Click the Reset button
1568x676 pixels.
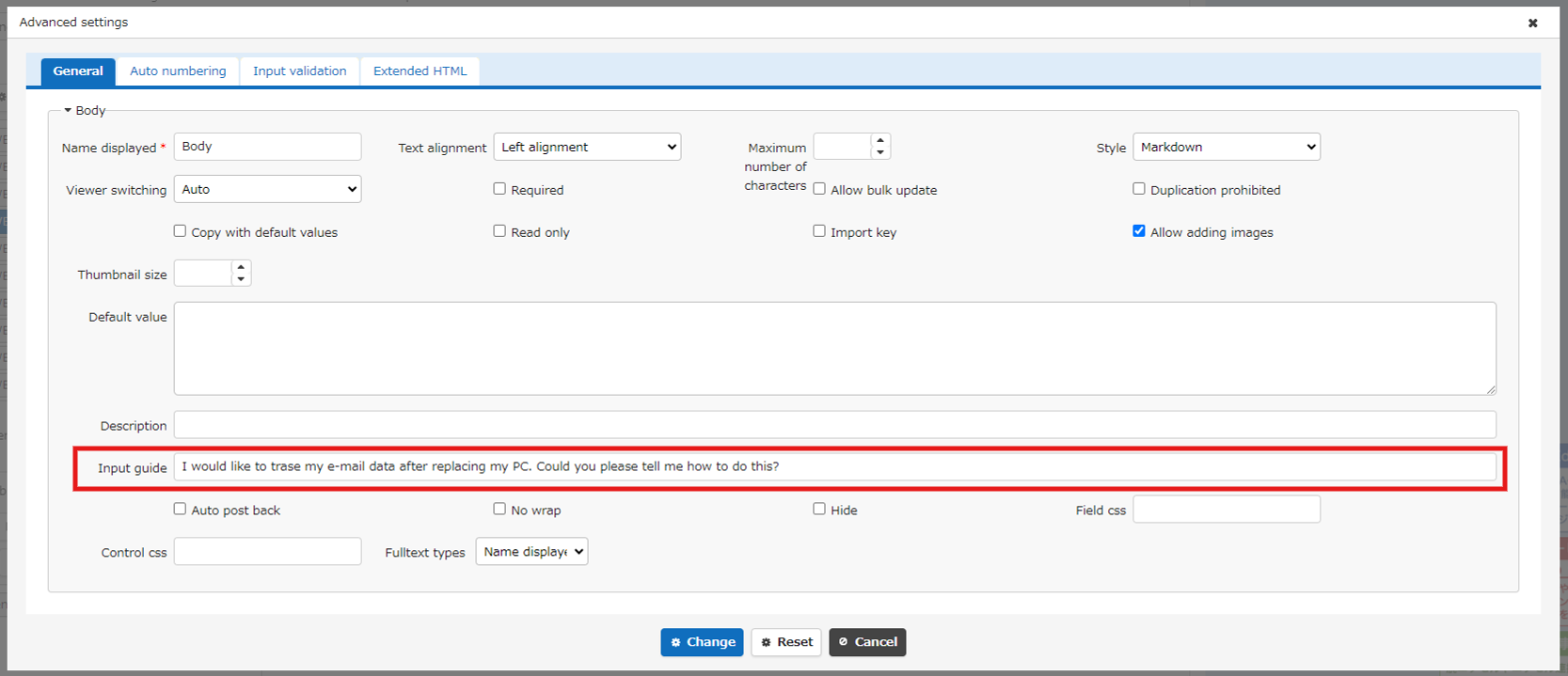coord(786,642)
